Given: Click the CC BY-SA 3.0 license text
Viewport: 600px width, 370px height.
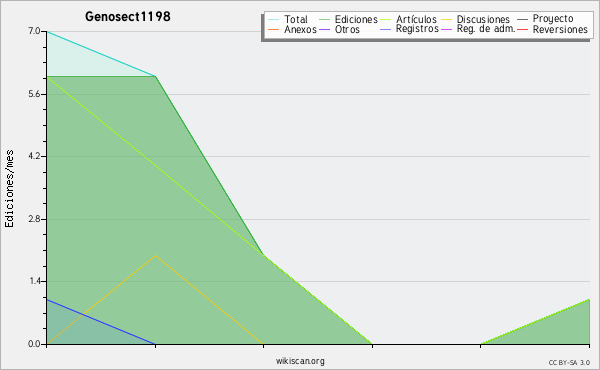Looking at the screenshot, I should [569, 362].
